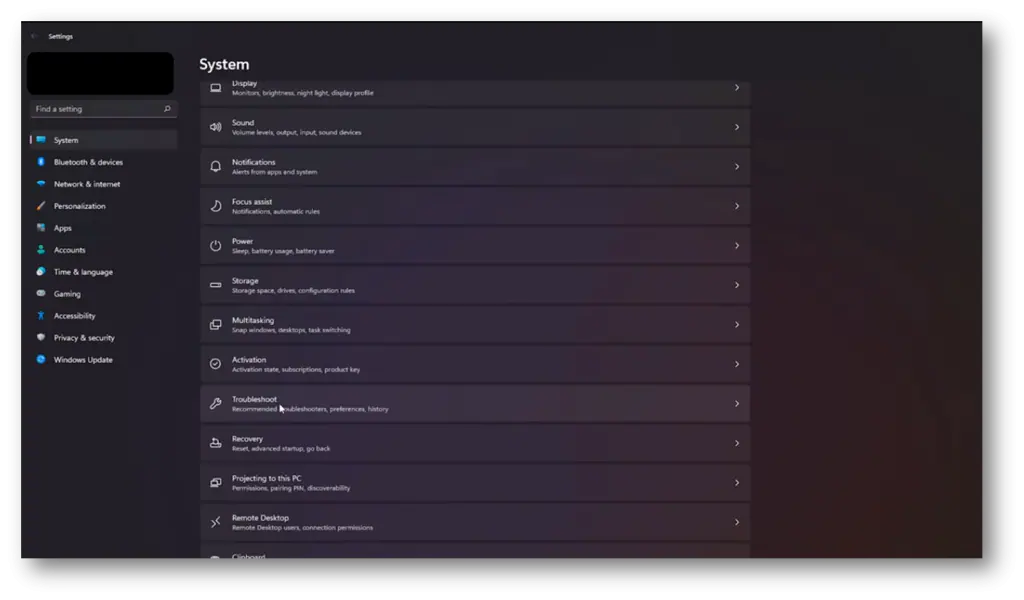This screenshot has height=600, width=1024.
Task: Click the 'Sleep, battery usage, battery saver' text
Action: (283, 251)
